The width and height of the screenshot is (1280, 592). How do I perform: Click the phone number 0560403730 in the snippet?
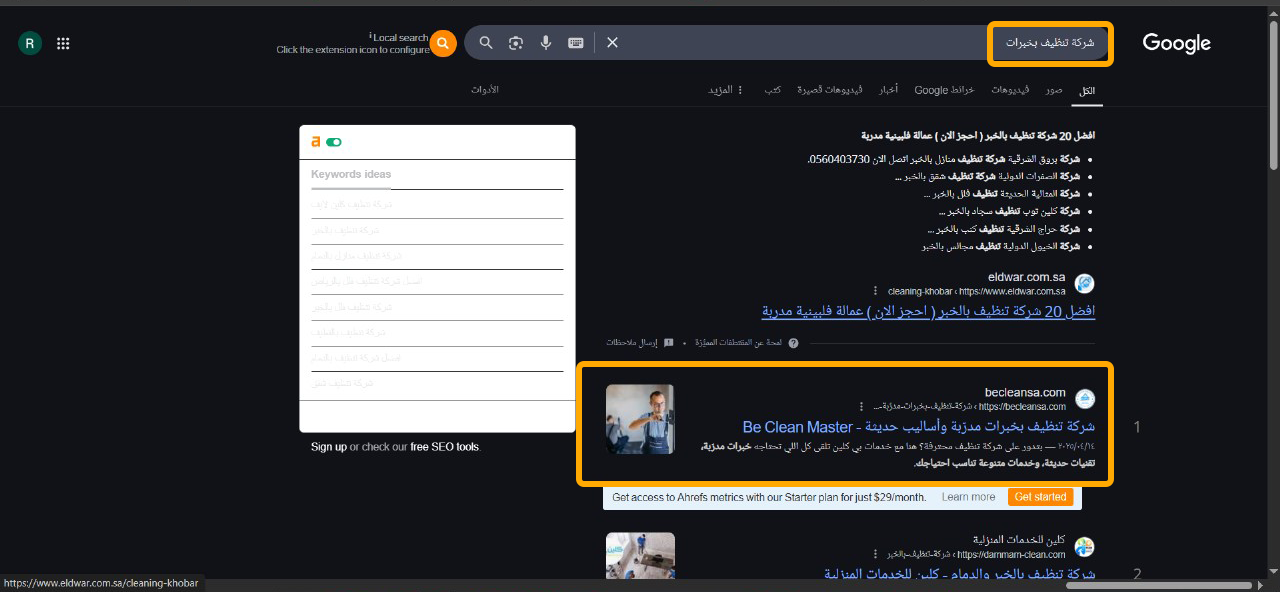pos(840,159)
